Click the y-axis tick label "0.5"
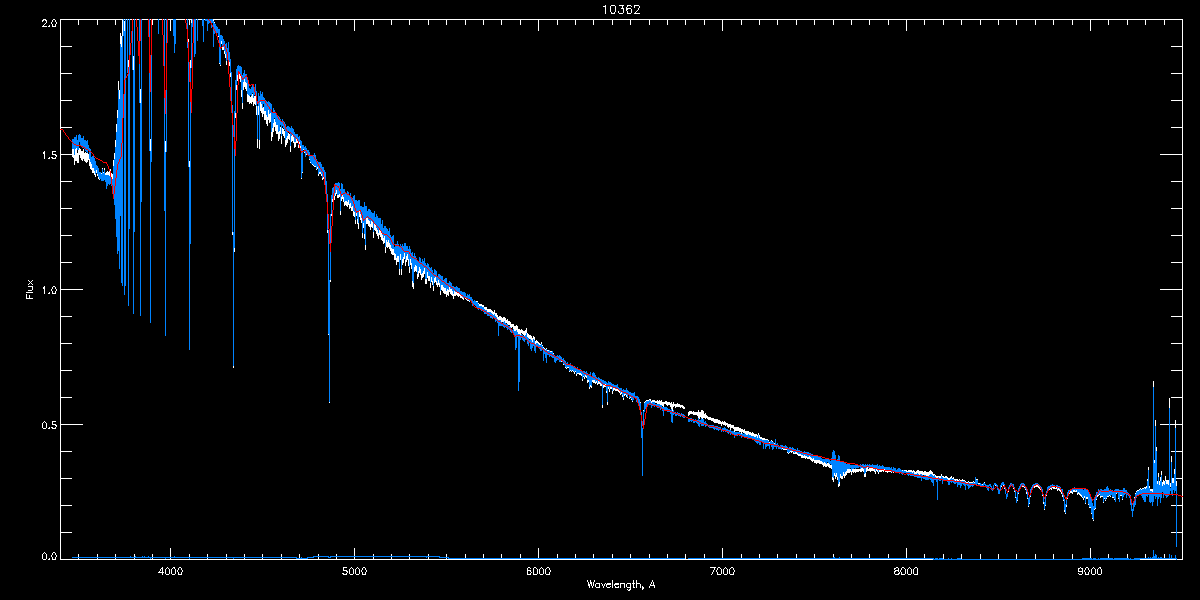Screen dimensions: 1200x600 (48, 424)
